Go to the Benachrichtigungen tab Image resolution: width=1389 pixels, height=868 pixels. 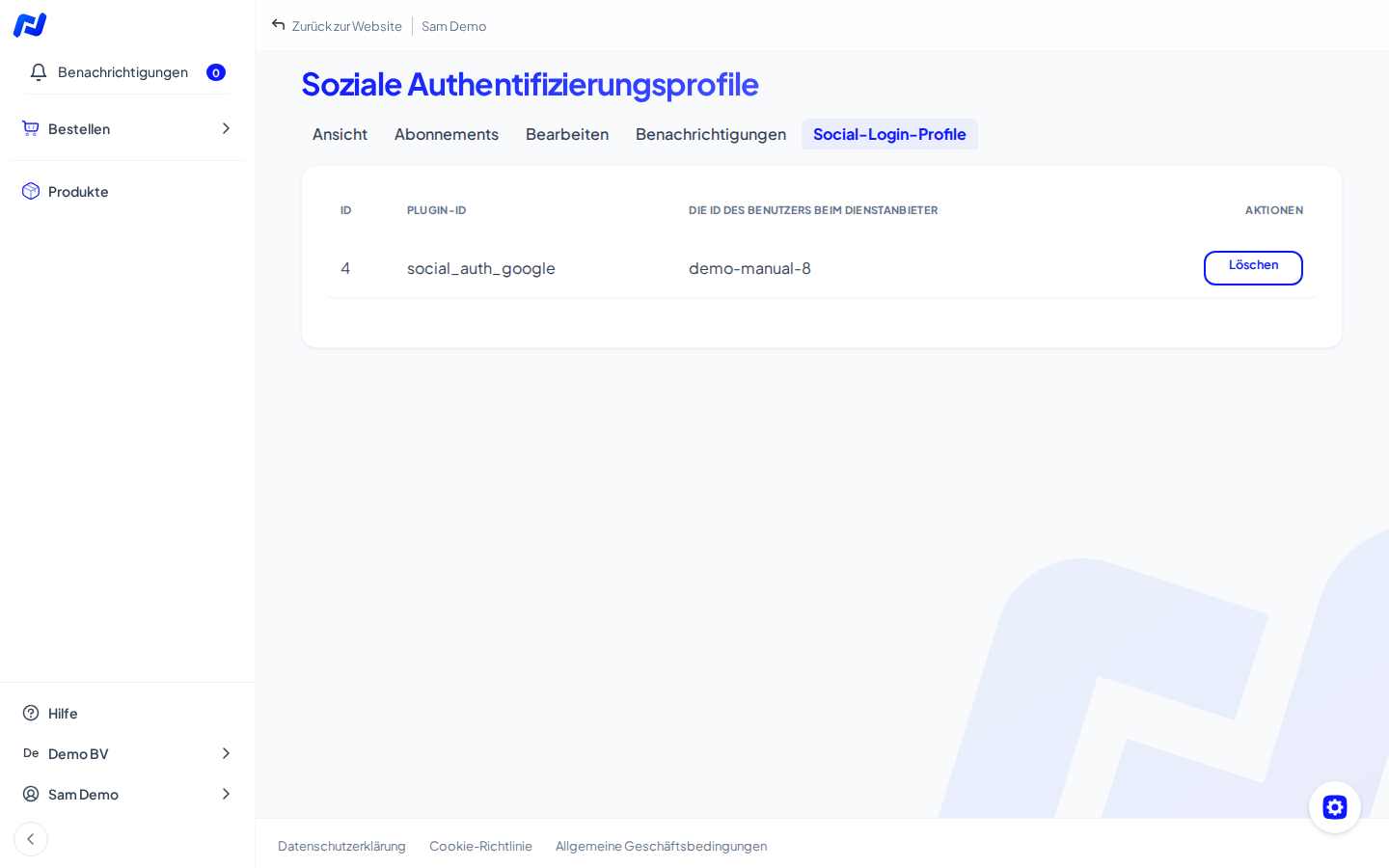tap(711, 134)
